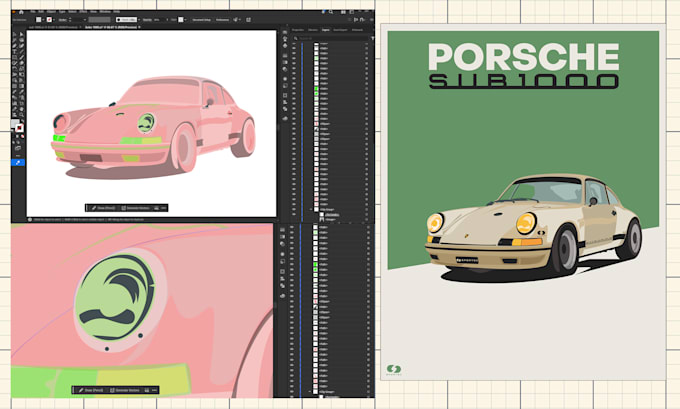Image resolution: width=680 pixels, height=409 pixels.
Task: Collapse the Clip Group row in upper Layers panel
Action: click(311, 209)
